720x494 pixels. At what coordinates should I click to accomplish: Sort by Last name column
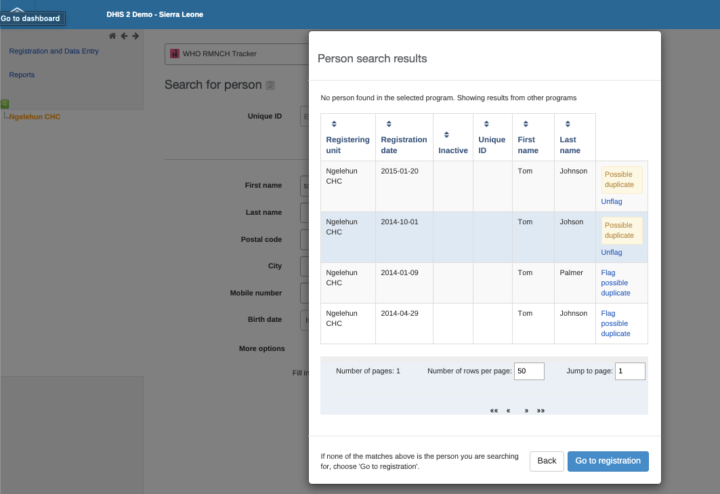click(568, 124)
